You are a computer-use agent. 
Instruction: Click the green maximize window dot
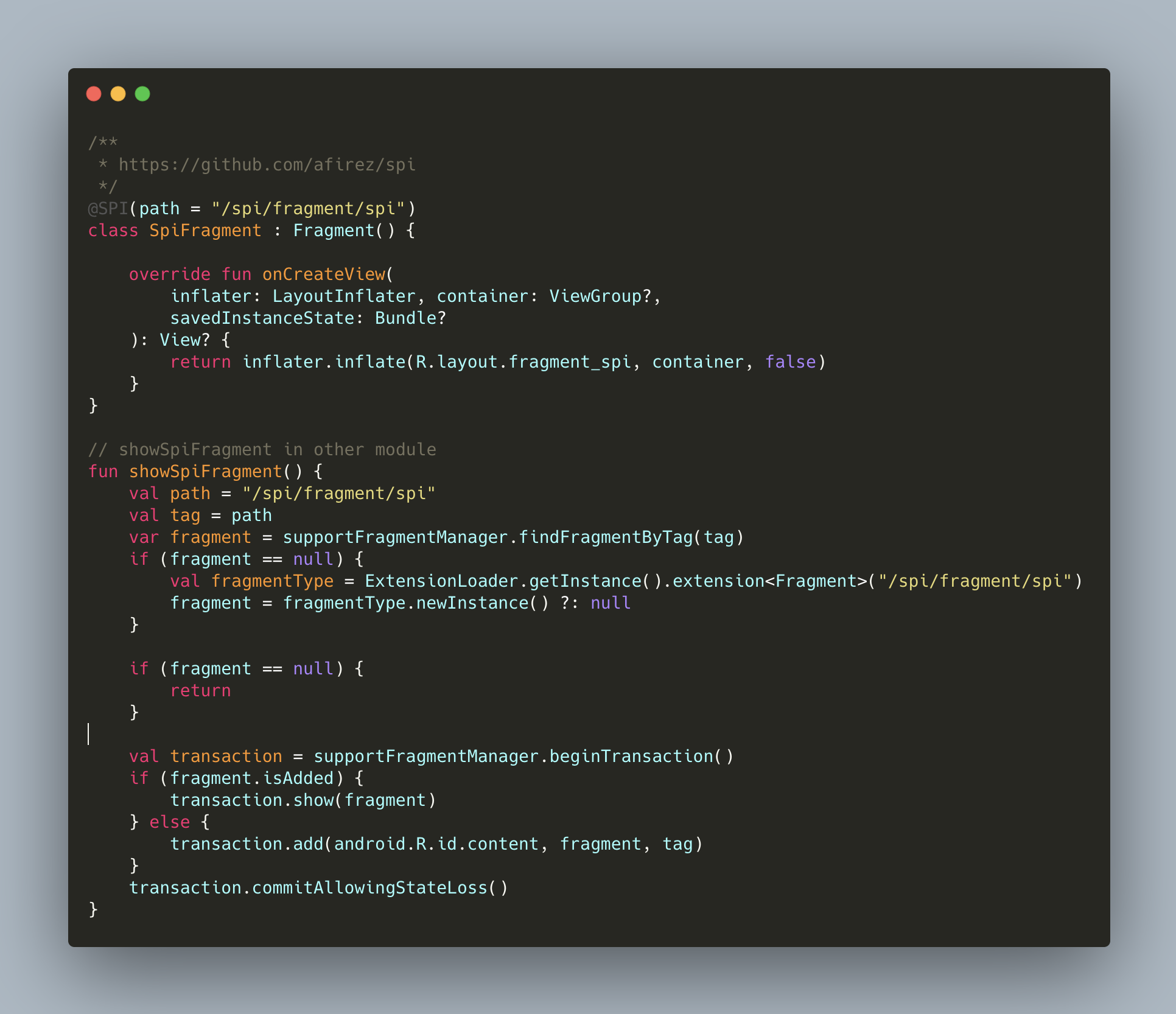click(142, 94)
